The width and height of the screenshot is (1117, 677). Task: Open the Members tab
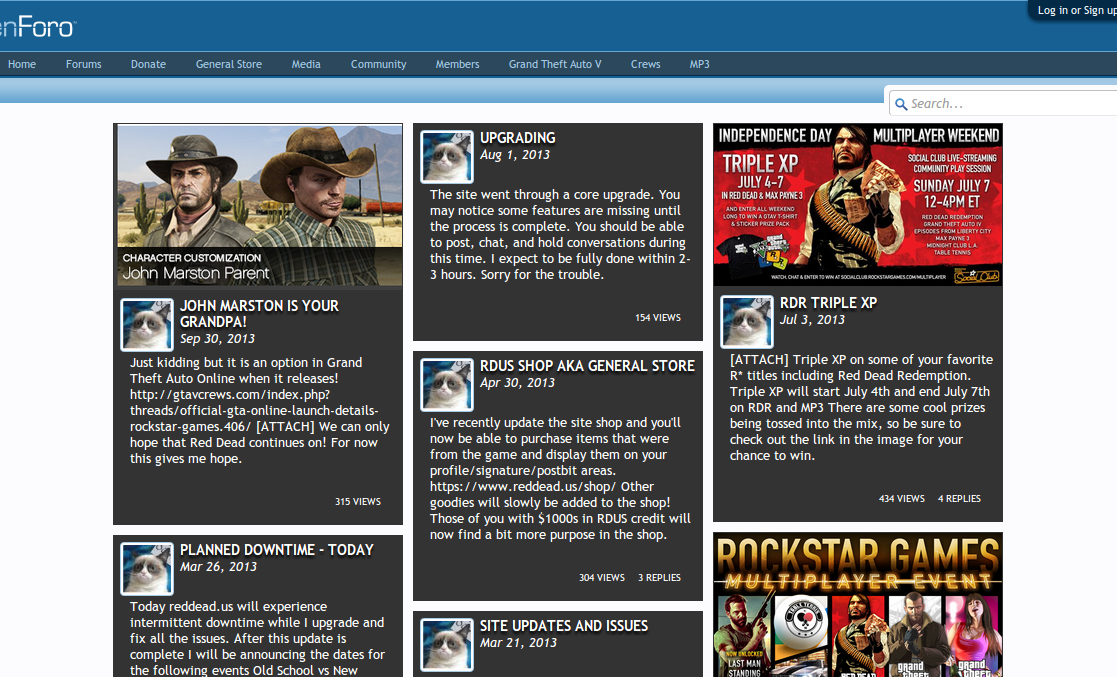click(457, 64)
